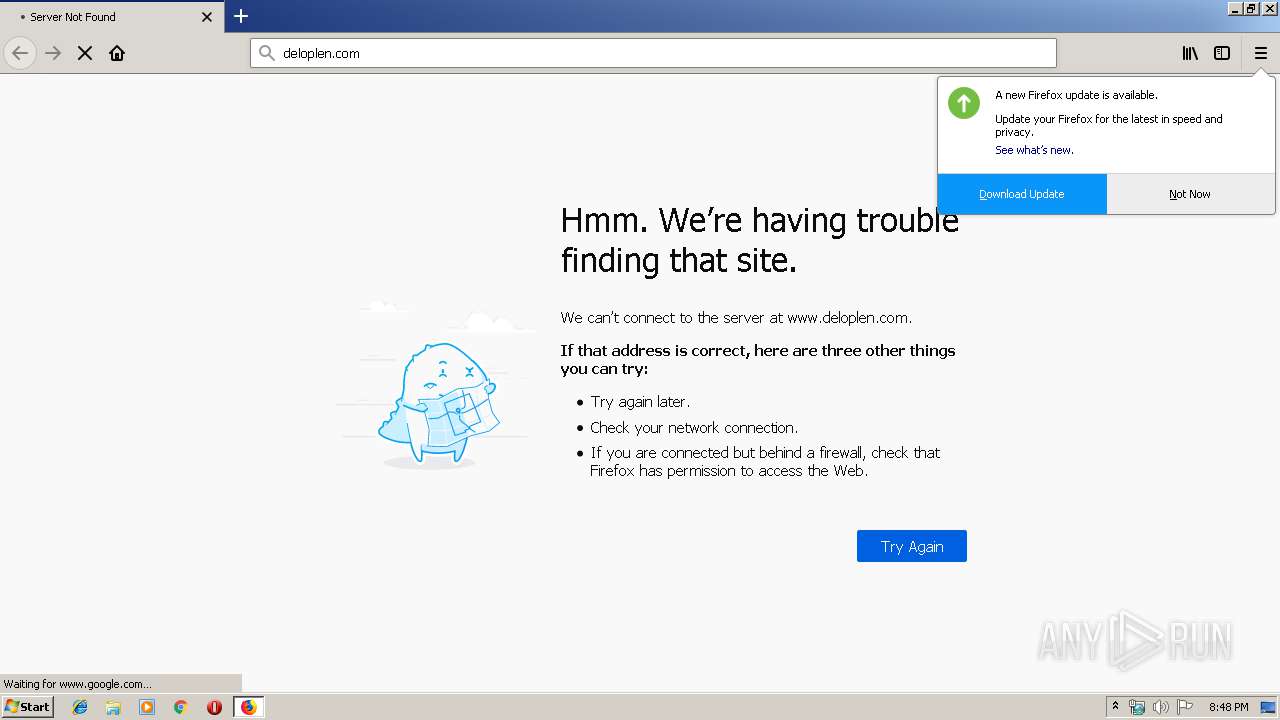The image size is (1280, 720).
Task: Launch Opera browser from taskbar
Action: (214, 707)
